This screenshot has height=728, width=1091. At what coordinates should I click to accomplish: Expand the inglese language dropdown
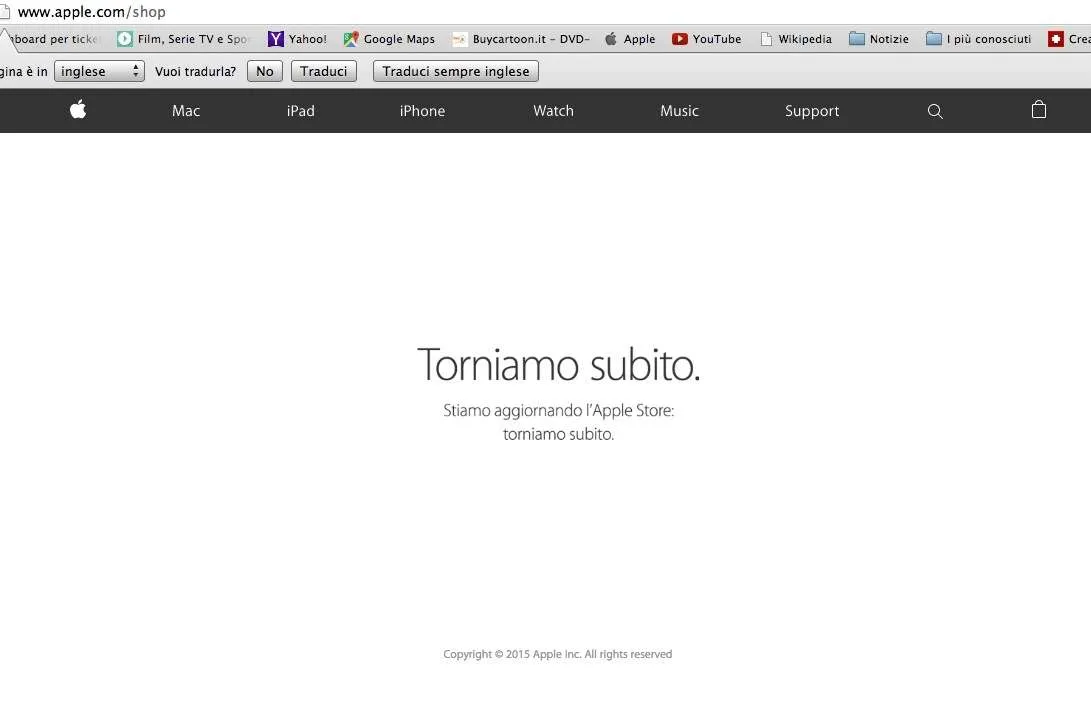[x=99, y=71]
